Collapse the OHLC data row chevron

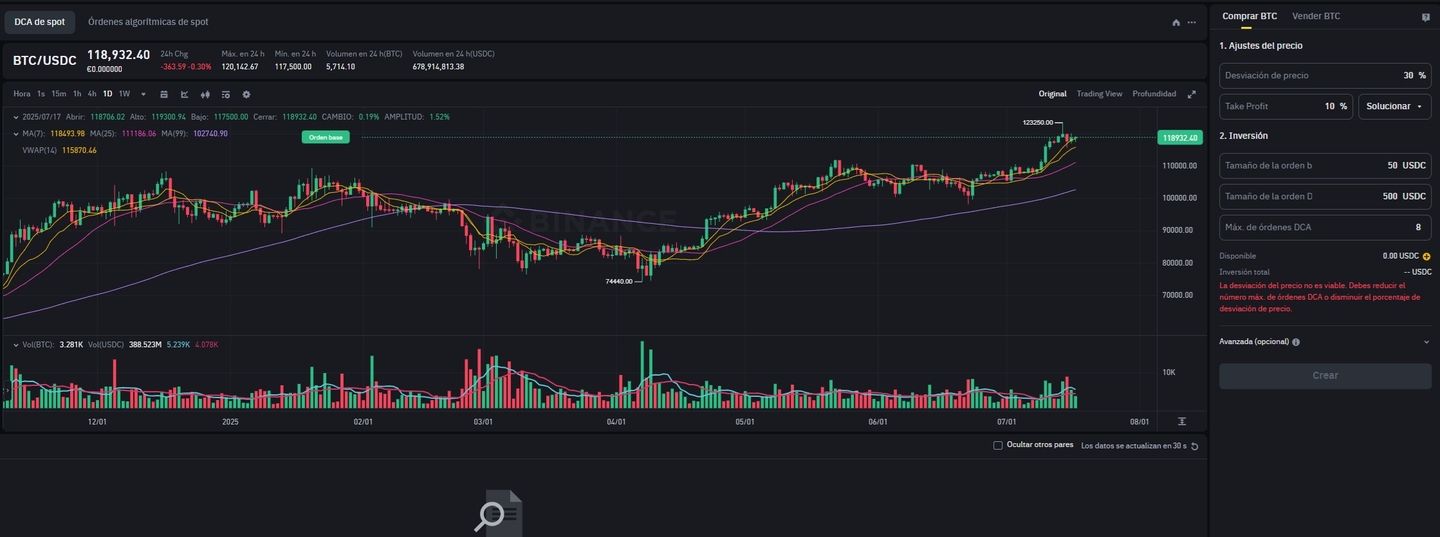(x=15, y=117)
